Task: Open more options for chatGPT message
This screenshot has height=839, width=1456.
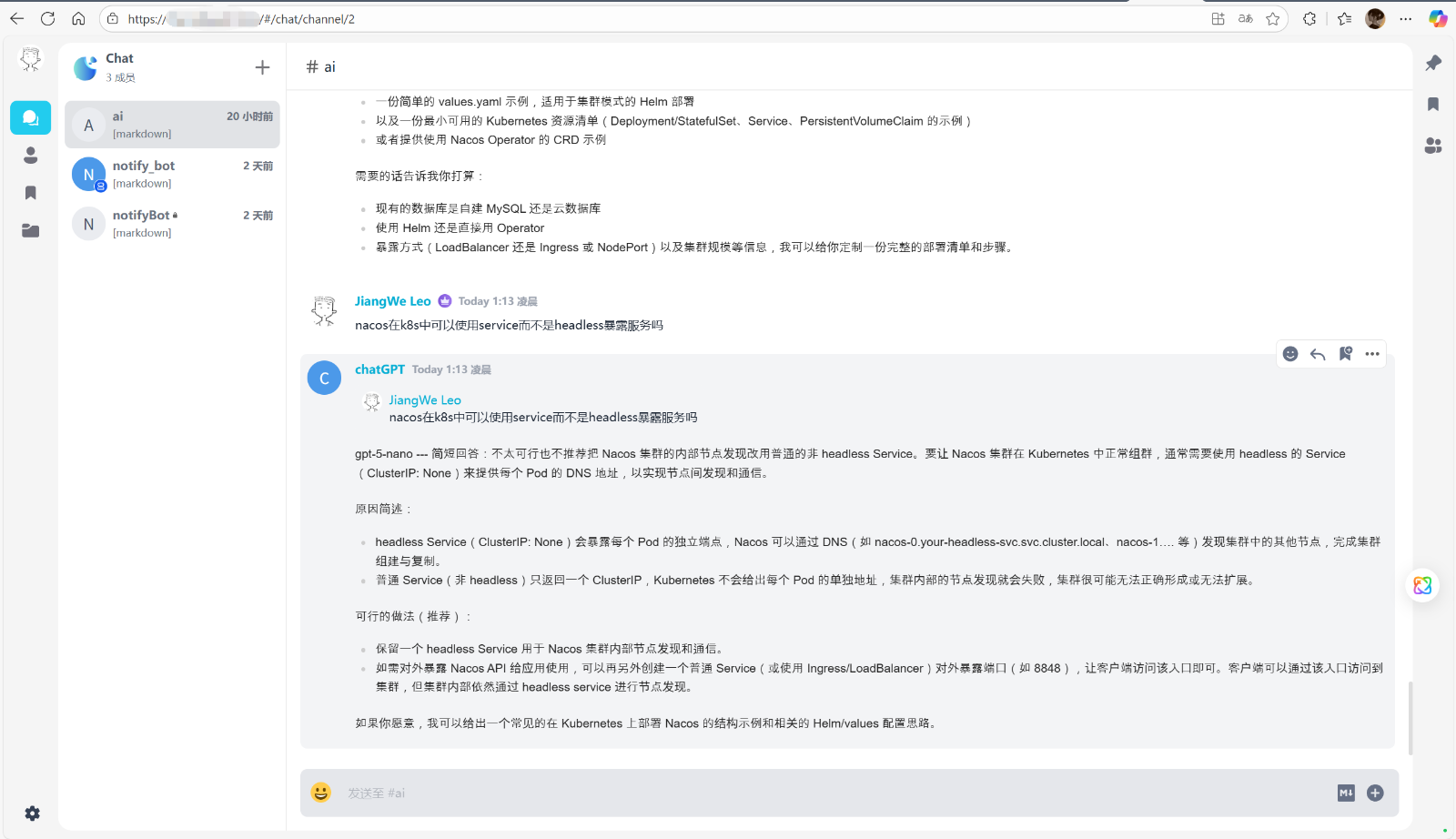Action: 1372,354
